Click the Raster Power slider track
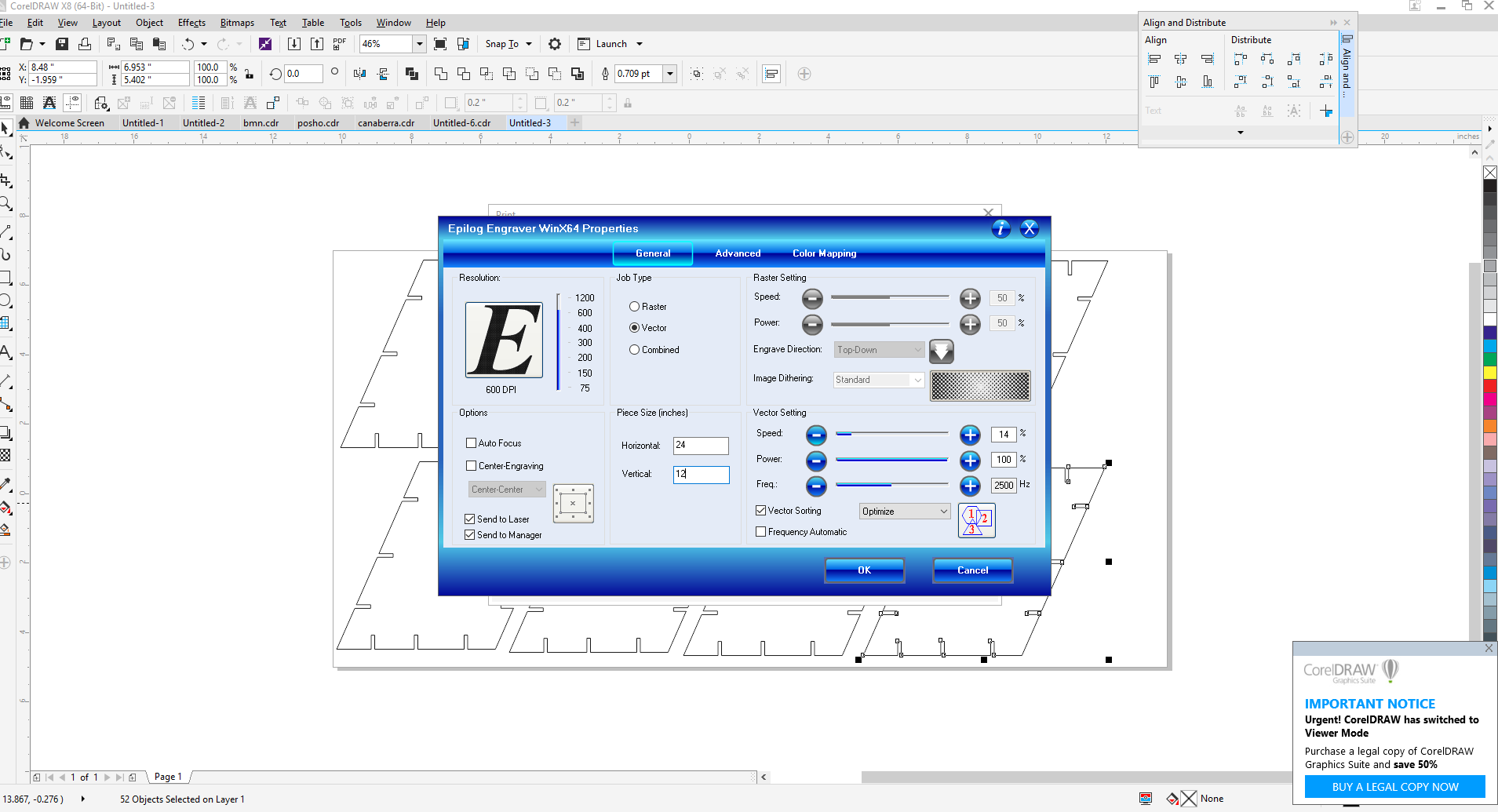 (890, 324)
